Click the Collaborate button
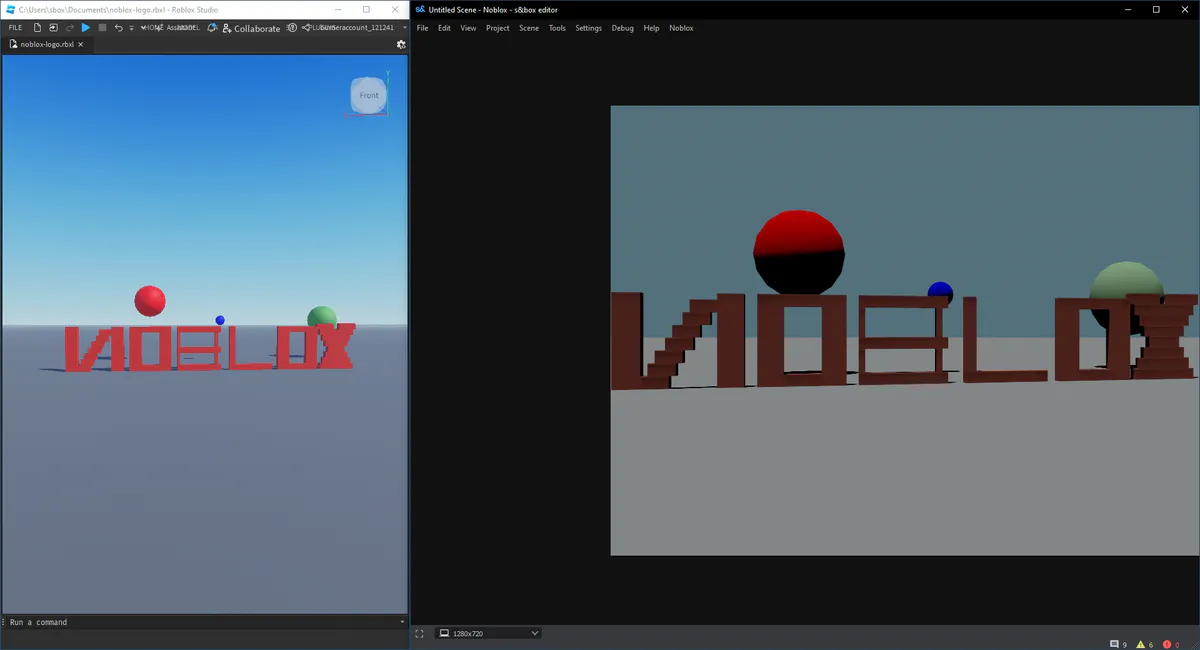 point(251,28)
